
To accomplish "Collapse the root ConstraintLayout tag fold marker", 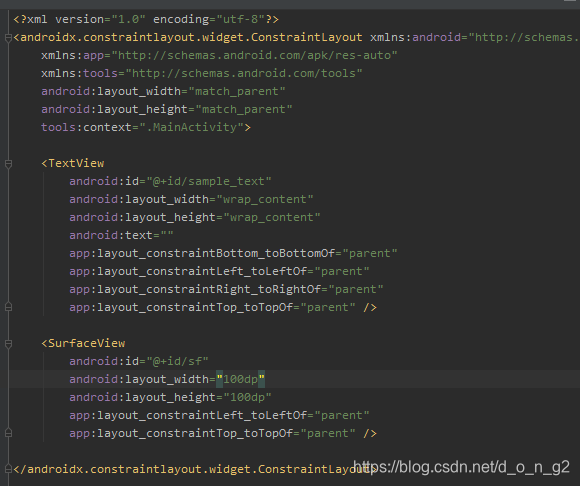I will pos(8,38).
